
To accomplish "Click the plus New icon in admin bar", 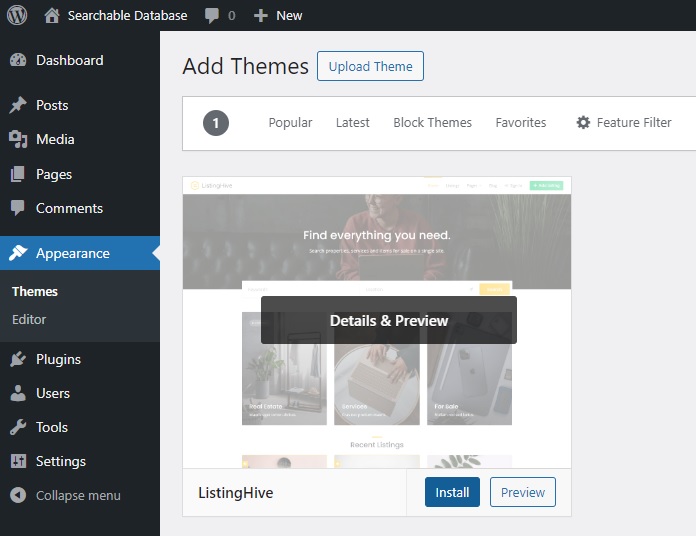I will click(261, 16).
